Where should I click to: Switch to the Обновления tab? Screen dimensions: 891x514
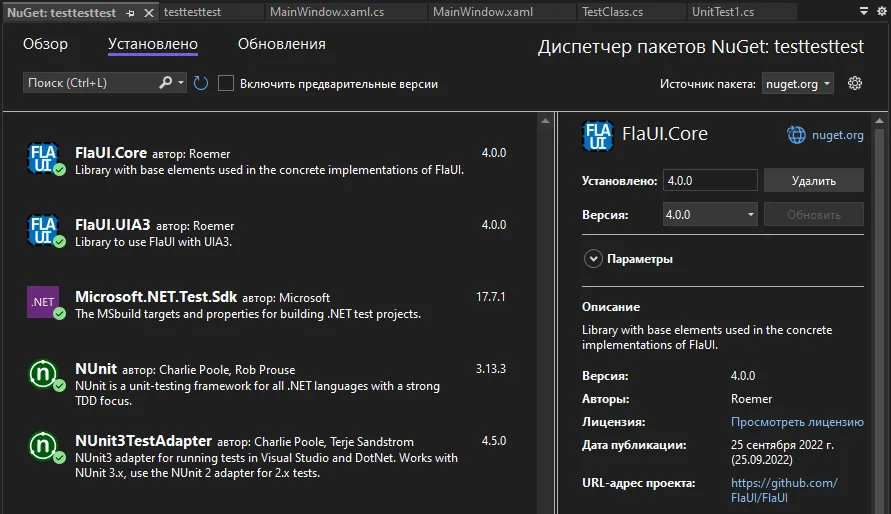pos(282,44)
